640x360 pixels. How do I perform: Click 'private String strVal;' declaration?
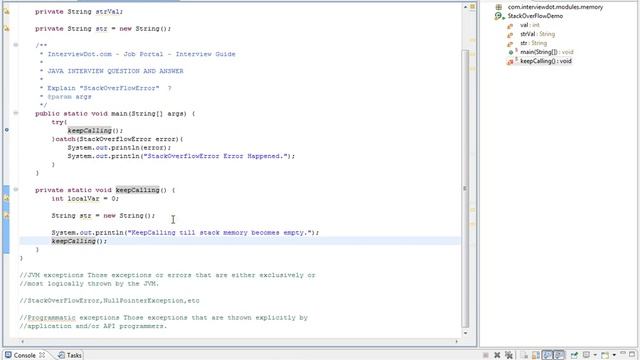tap(79, 12)
